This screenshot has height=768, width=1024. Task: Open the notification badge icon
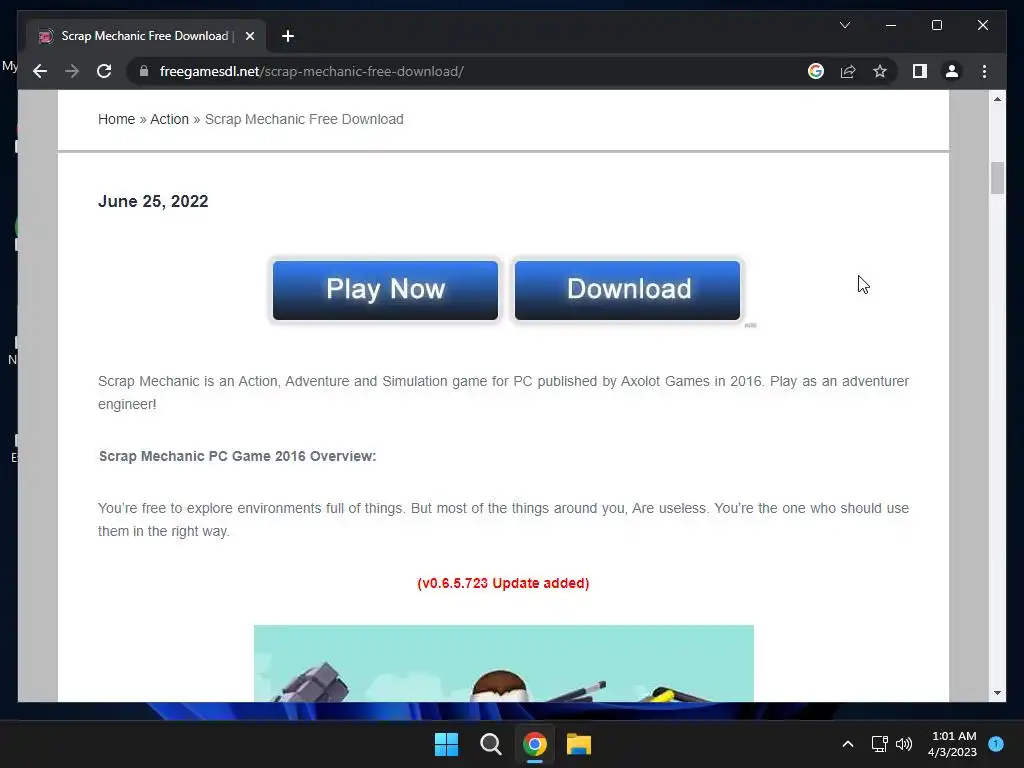pos(996,744)
